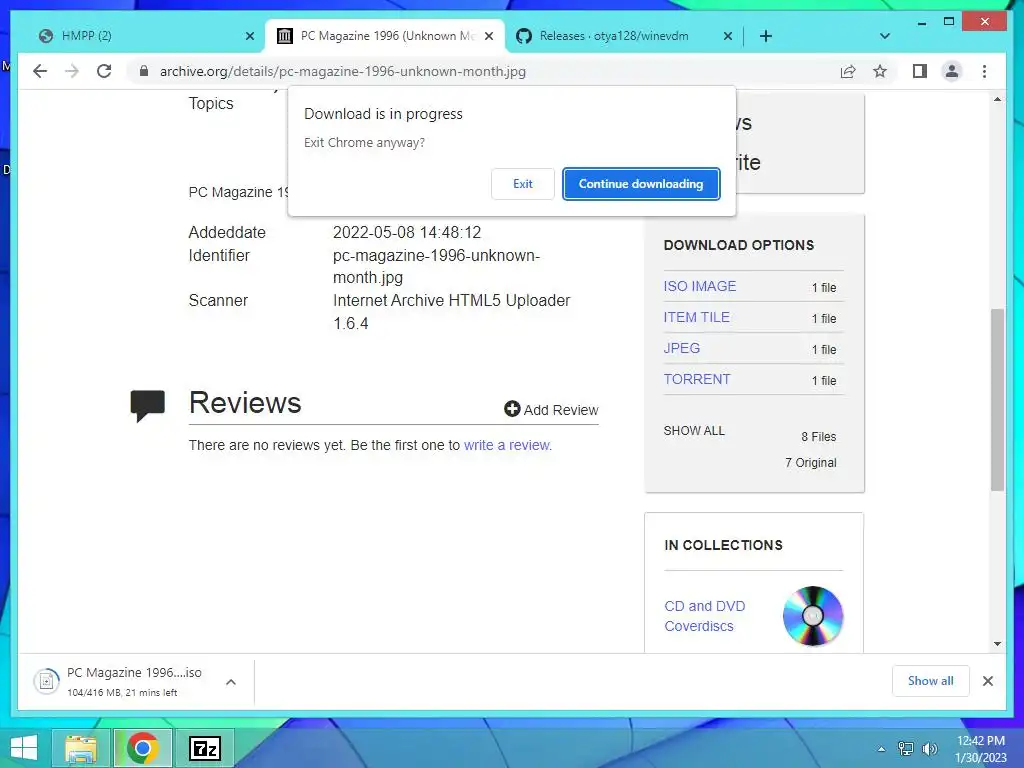Open the JPEG download link
The height and width of the screenshot is (768, 1024).
pos(681,348)
